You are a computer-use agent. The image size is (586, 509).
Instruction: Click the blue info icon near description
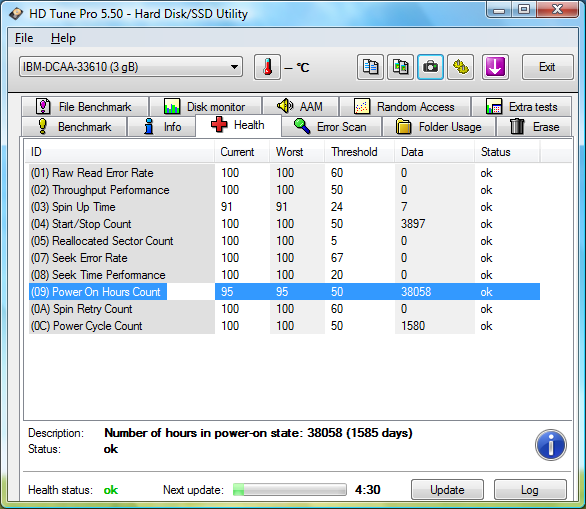tap(550, 445)
